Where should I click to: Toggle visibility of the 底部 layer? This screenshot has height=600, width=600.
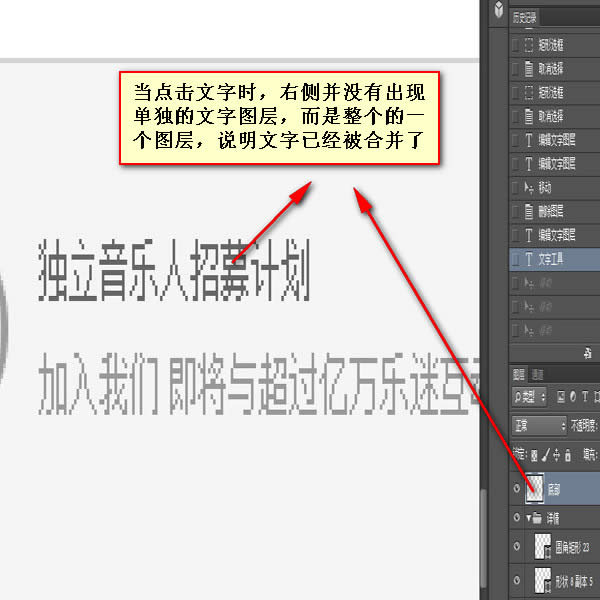tap(517, 488)
